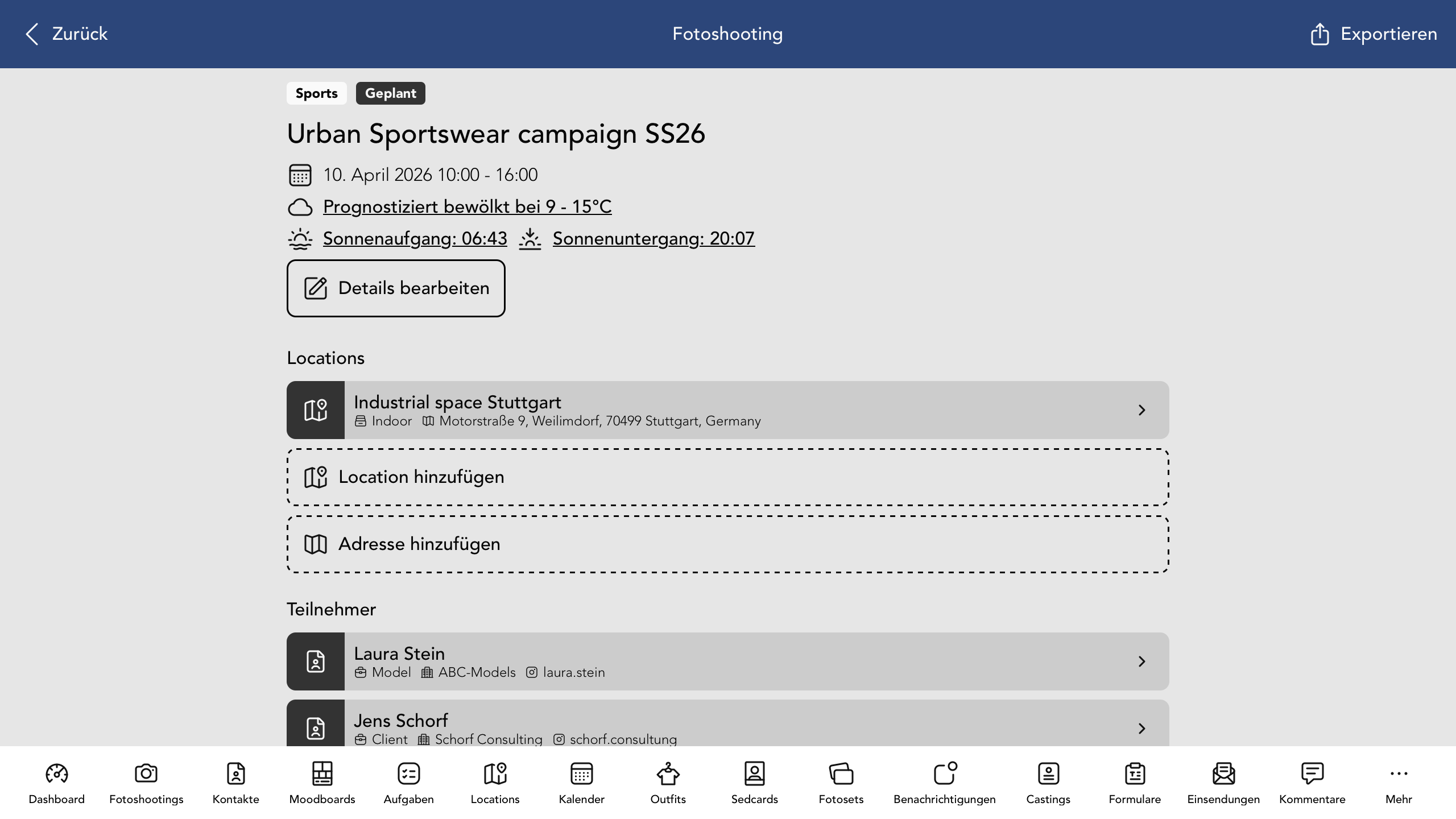This screenshot has height=819, width=1456.
Task: Open Laura Stein participant chevron
Action: pyautogui.click(x=1141, y=661)
